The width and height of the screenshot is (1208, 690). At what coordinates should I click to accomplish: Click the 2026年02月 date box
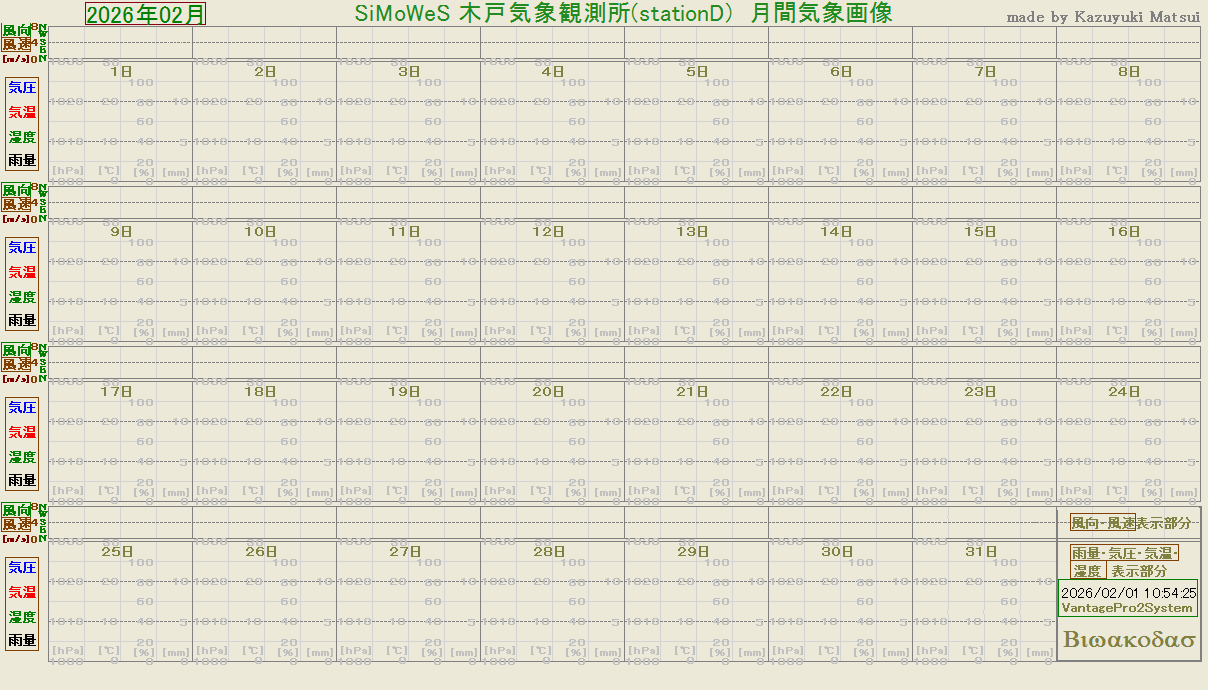tap(145, 14)
